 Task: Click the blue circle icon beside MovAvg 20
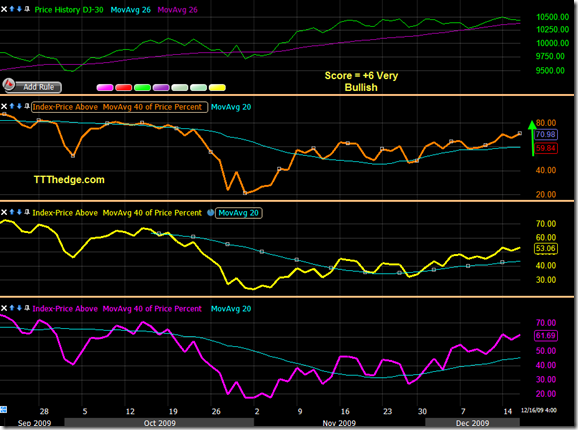(210, 213)
